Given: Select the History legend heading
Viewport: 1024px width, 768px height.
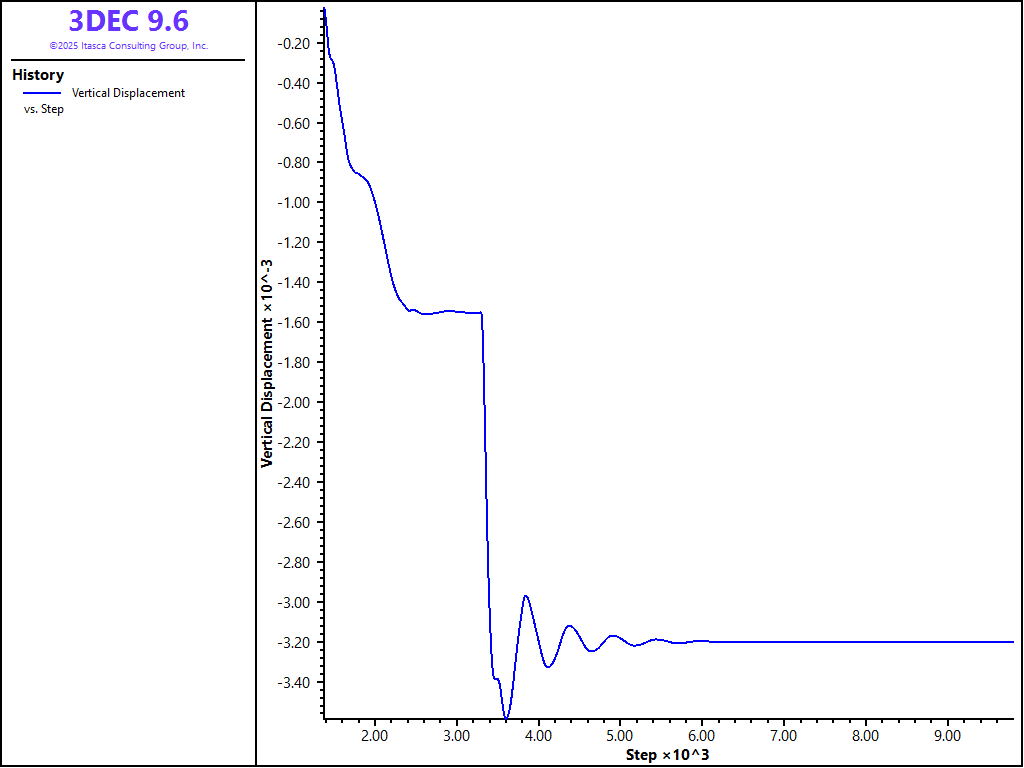Looking at the screenshot, I should [x=38, y=75].
